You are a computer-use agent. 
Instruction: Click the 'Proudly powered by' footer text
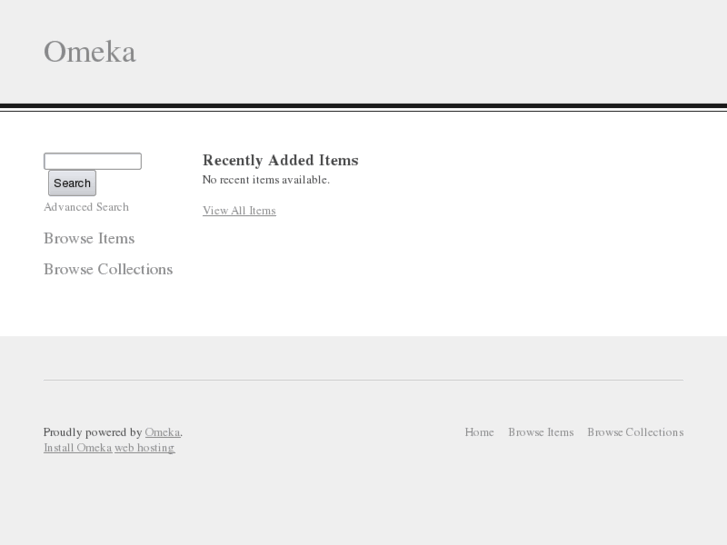[92, 432]
